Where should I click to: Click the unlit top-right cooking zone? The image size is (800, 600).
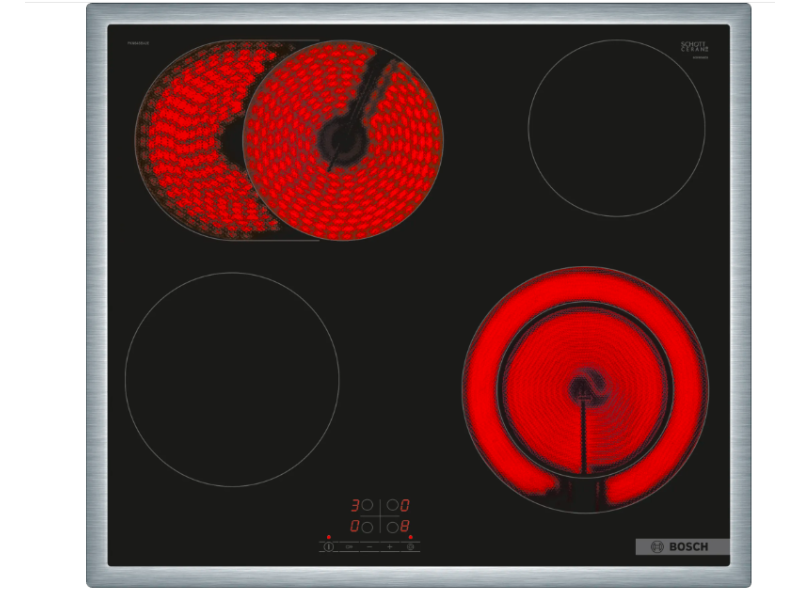coord(616,128)
